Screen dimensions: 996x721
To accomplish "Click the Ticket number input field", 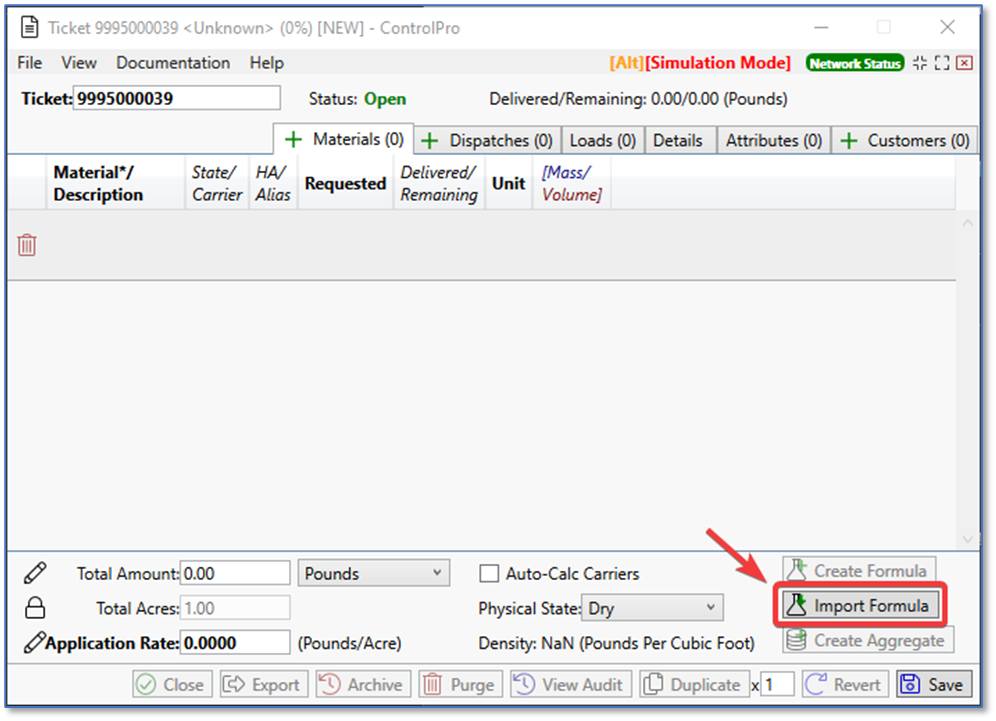I will point(177,98).
